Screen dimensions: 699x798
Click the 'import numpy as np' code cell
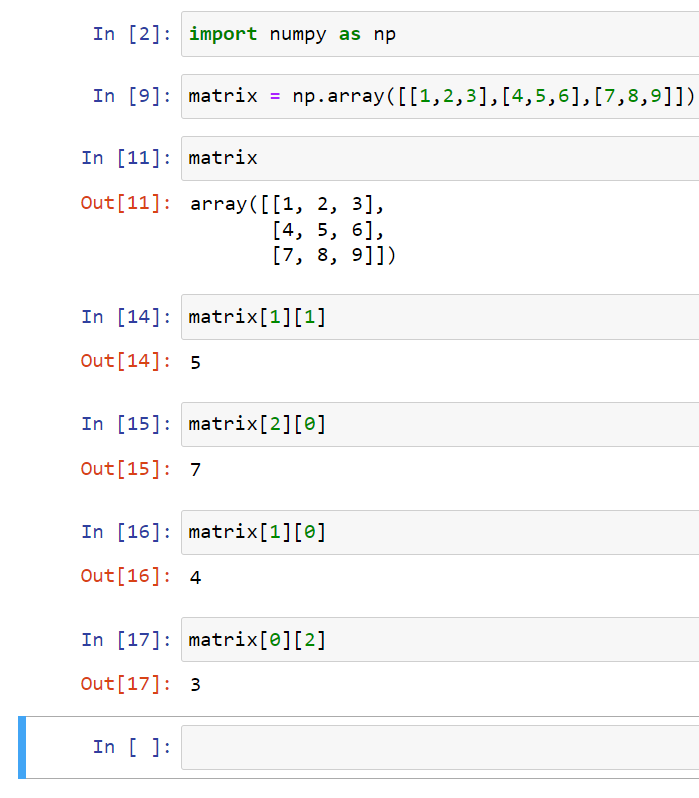coord(440,34)
